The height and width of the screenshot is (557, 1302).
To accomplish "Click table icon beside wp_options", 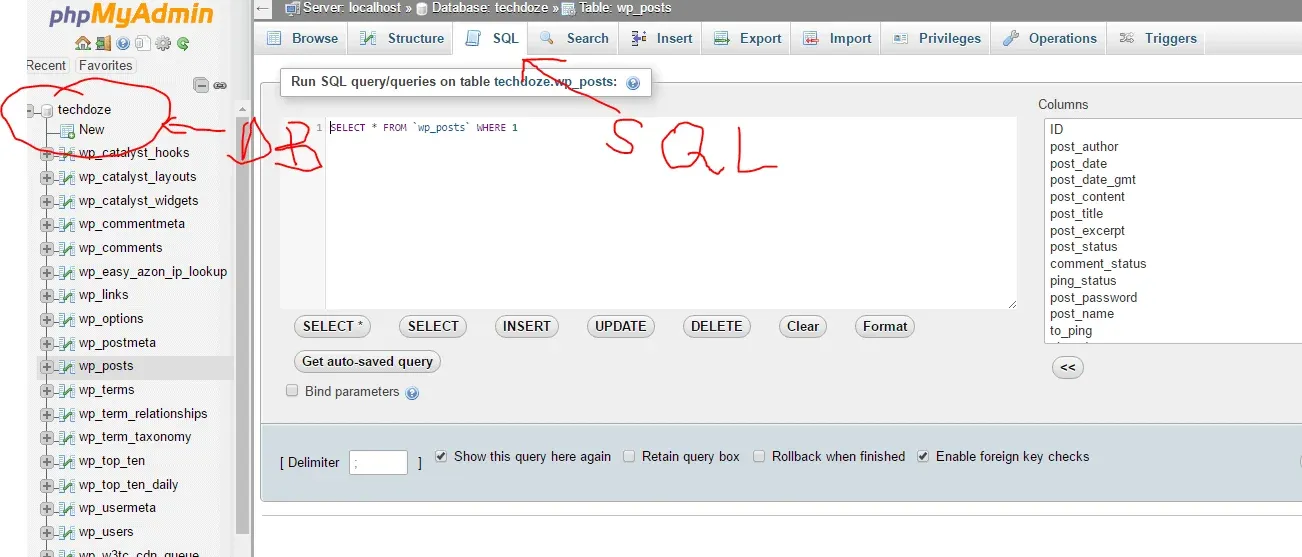I will tap(67, 319).
